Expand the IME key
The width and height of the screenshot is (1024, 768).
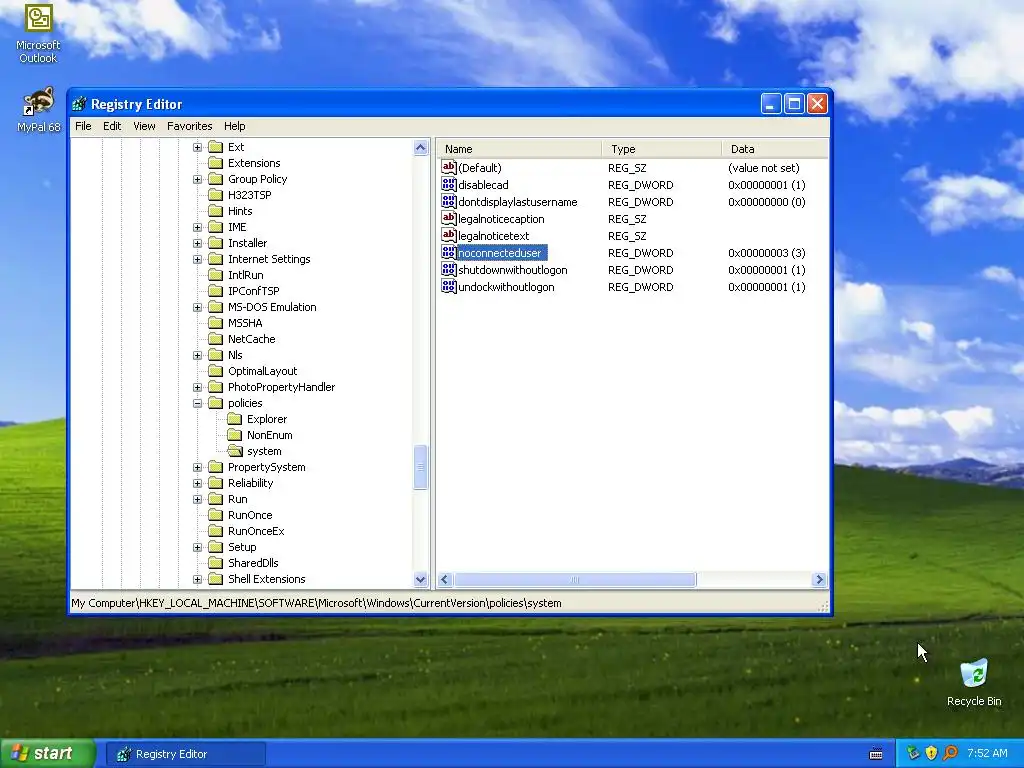click(197, 227)
